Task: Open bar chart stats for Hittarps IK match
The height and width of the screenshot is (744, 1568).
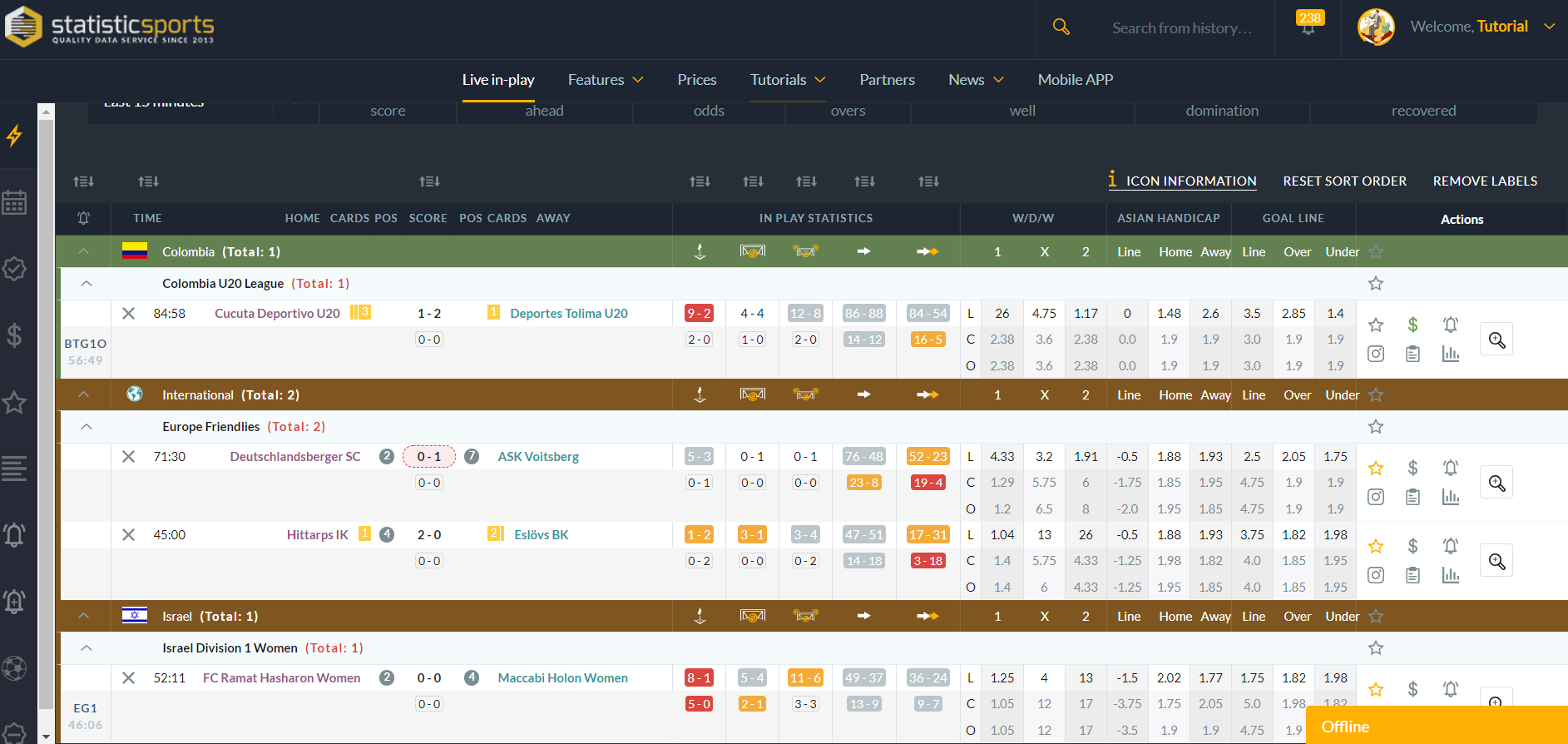Action: 1451,576
